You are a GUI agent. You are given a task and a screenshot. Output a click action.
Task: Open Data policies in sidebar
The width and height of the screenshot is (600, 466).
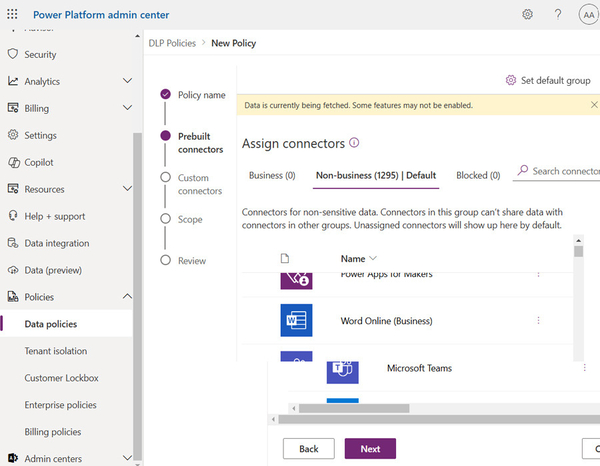click(67, 324)
